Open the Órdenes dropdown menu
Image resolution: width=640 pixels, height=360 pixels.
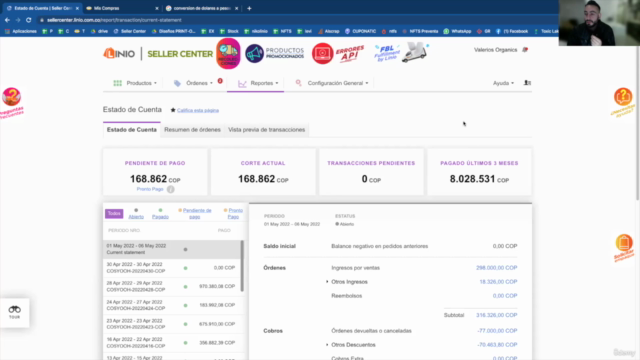pyautogui.click(x=193, y=83)
